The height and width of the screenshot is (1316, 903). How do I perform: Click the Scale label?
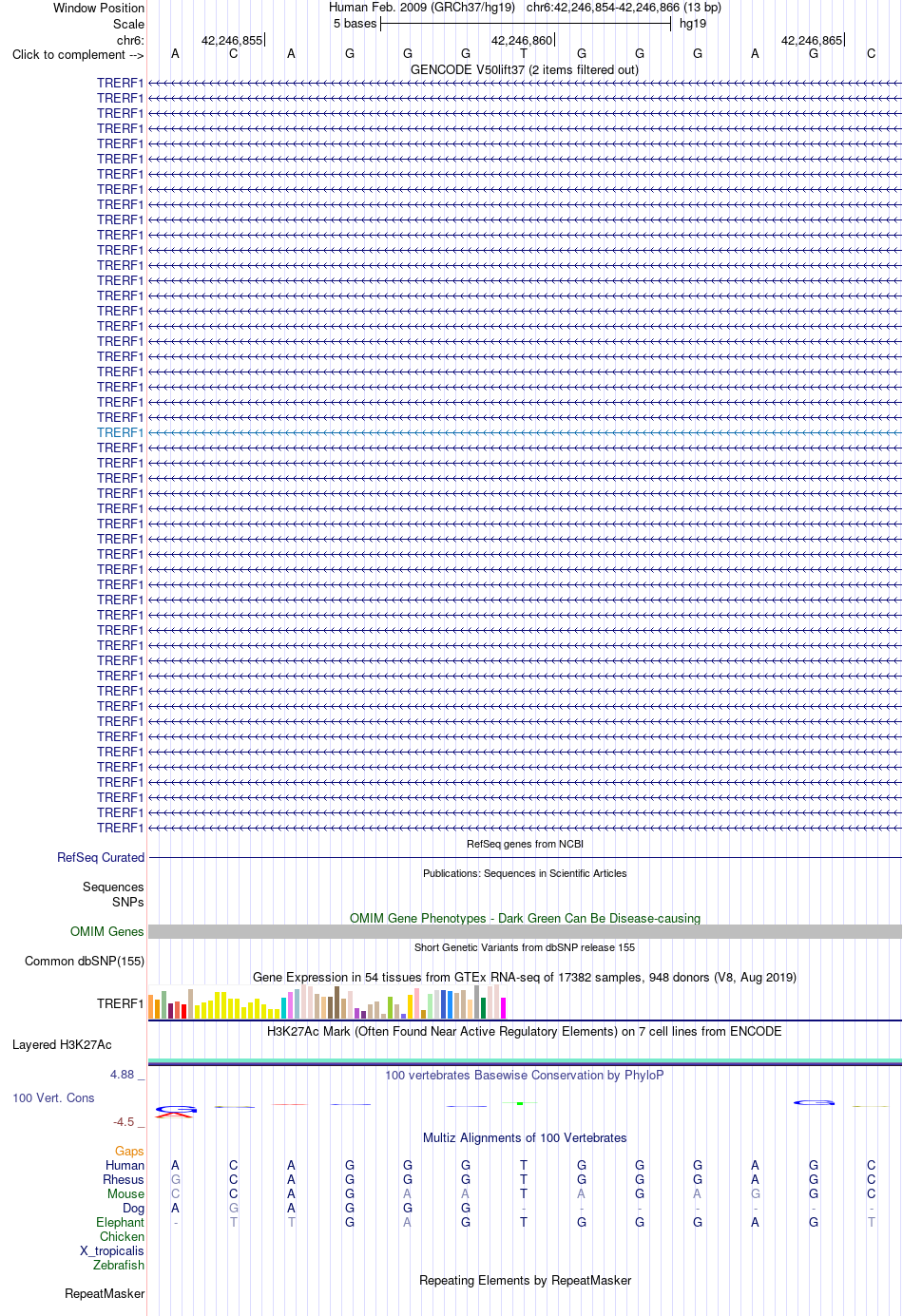[129, 24]
